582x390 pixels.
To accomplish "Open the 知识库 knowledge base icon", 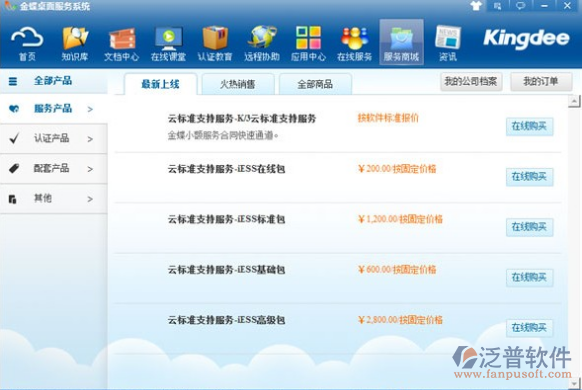I will coord(75,43).
